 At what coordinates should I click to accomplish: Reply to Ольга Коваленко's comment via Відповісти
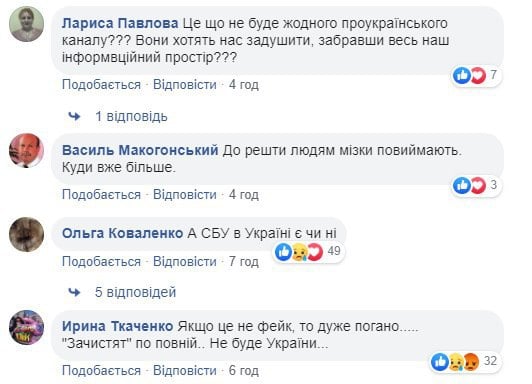185,262
